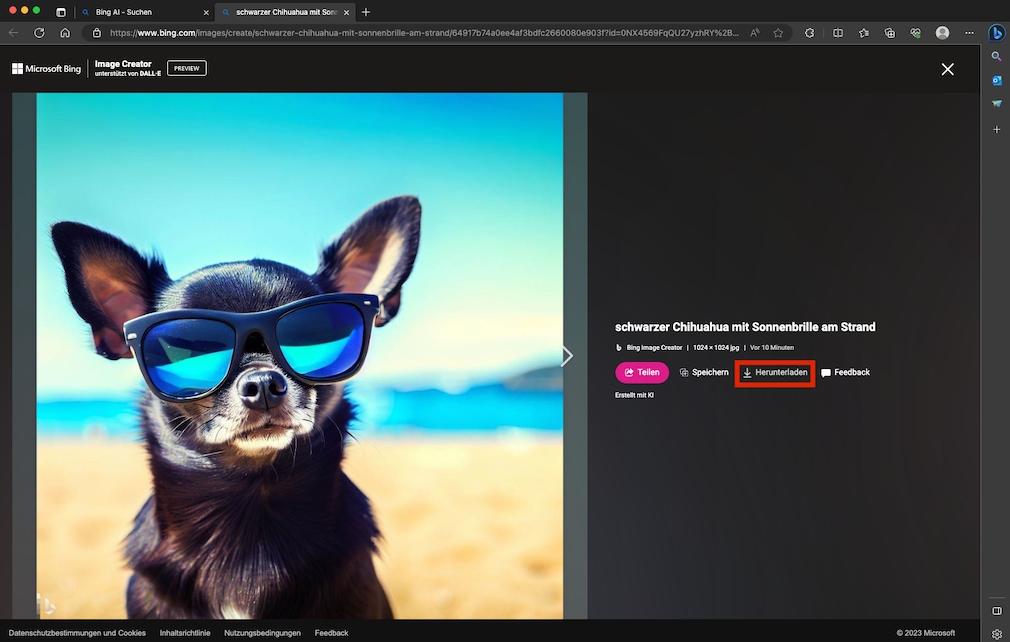Open the Edge profile avatar
Image resolution: width=1010 pixels, height=642 pixels.
point(942,33)
